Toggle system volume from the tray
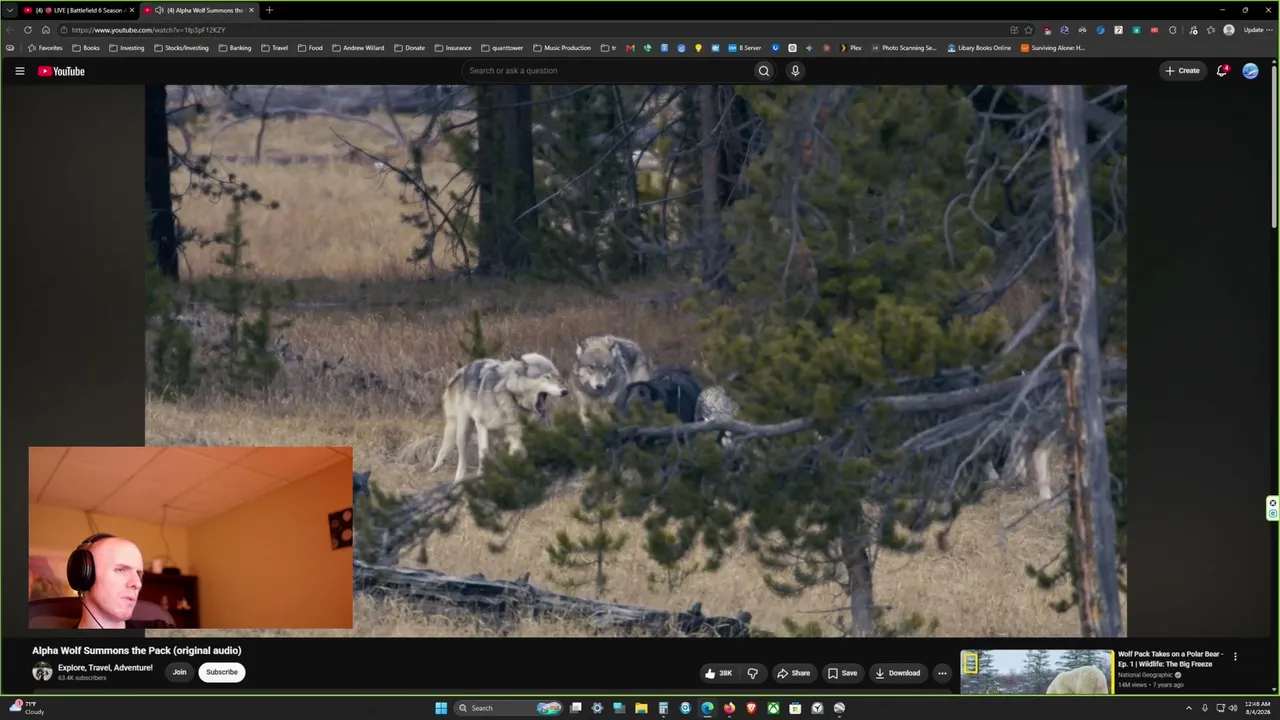 (1233, 708)
